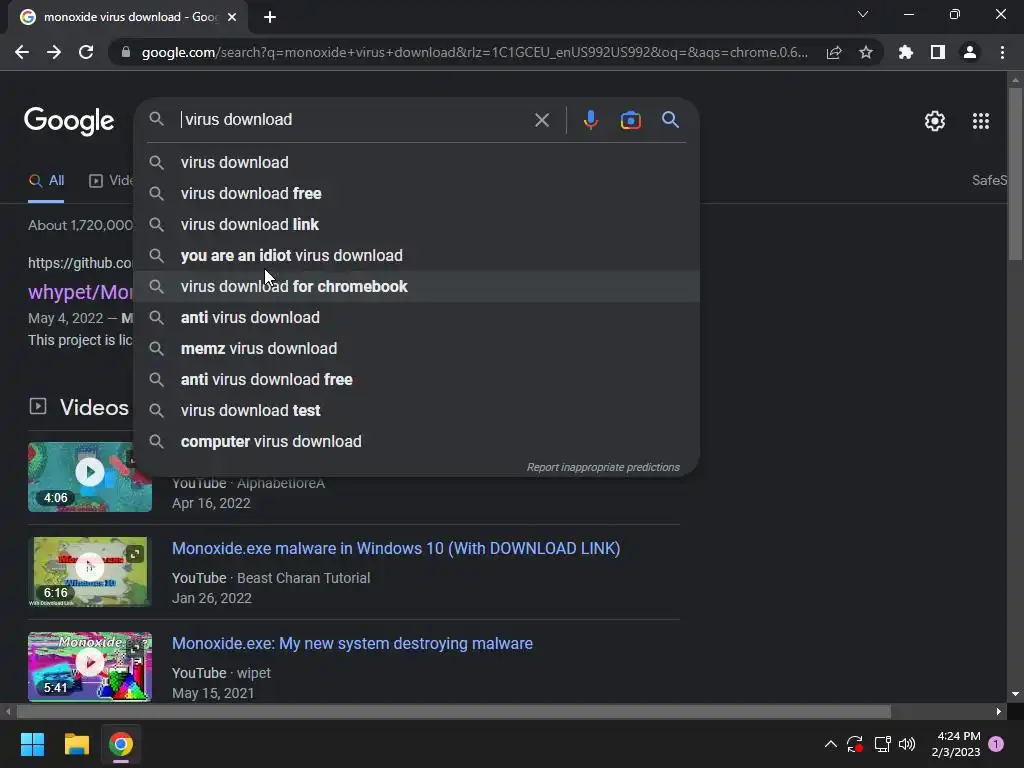Select 'virus download test' suggestion
This screenshot has height=768, width=1024.
[417, 411]
